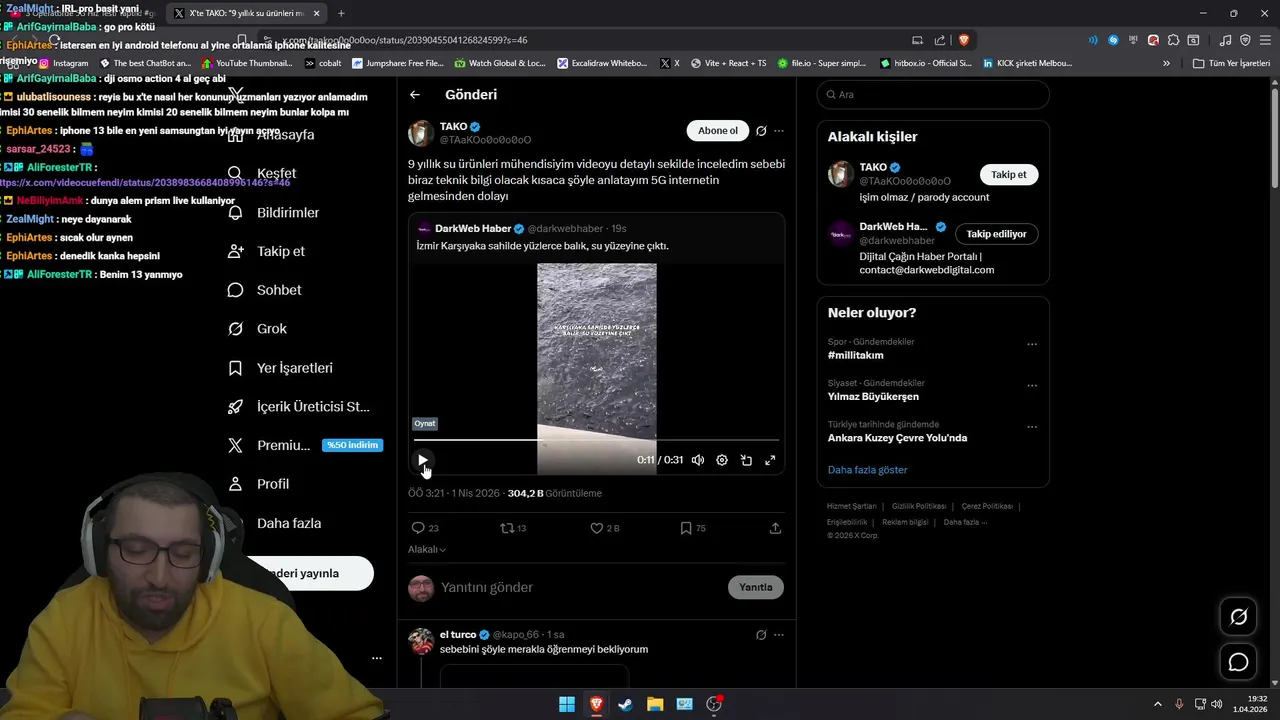
Task: Open the floating Grok button
Action: point(1238,617)
